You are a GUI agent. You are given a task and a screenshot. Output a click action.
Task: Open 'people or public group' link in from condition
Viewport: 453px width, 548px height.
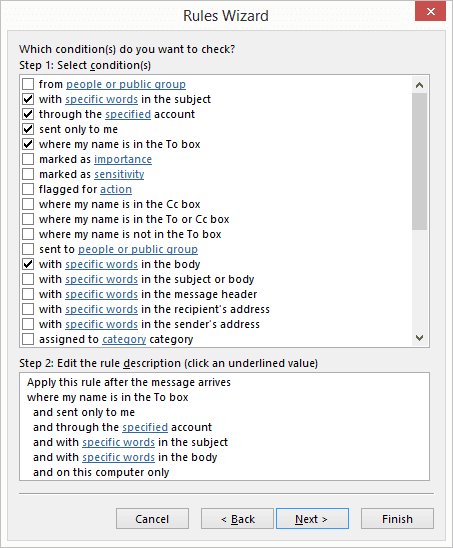pyautogui.click(x=126, y=84)
